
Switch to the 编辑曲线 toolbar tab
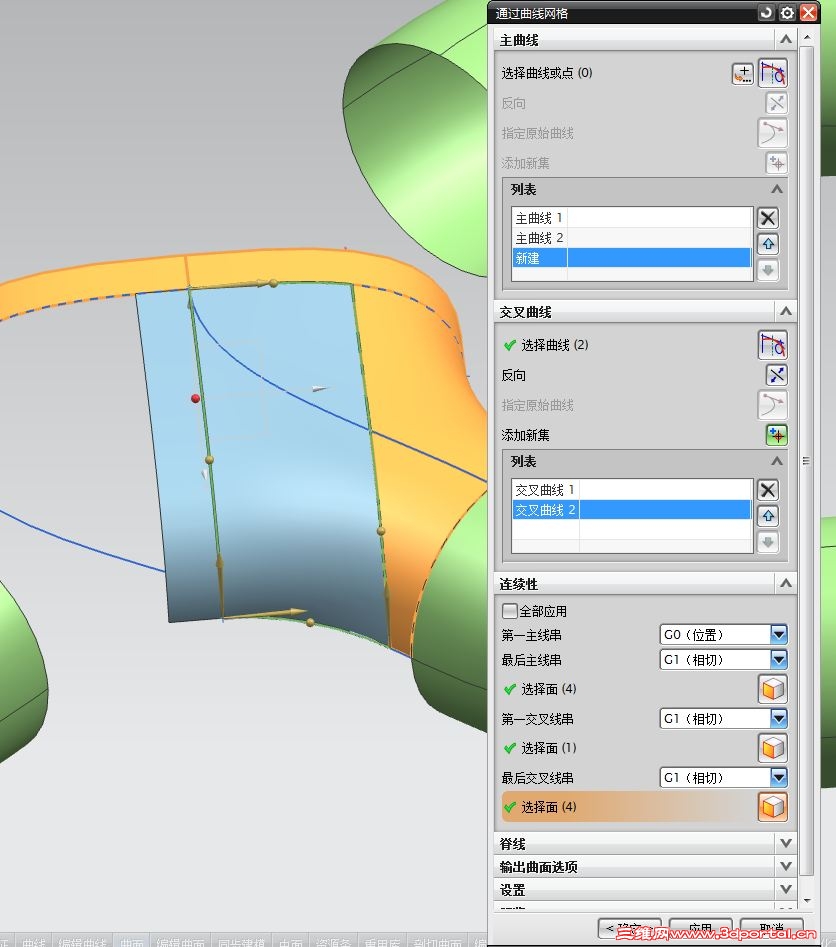coord(83,942)
